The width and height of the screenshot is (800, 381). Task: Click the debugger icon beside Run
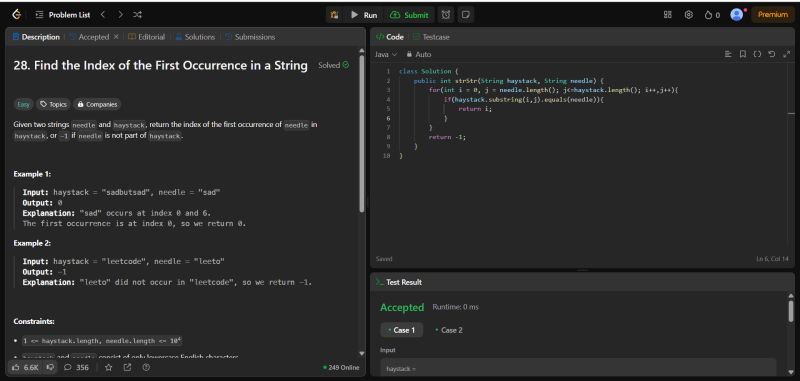pyautogui.click(x=335, y=15)
